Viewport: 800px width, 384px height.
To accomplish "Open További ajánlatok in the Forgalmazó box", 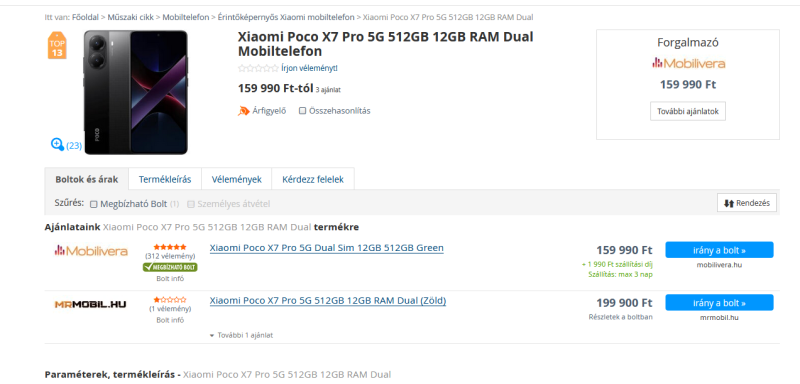I will [688, 111].
